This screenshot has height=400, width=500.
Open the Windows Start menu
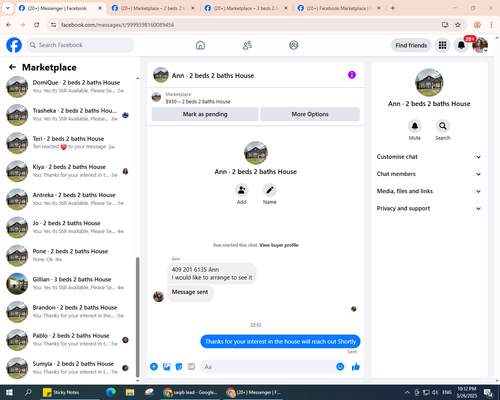(x=9, y=392)
